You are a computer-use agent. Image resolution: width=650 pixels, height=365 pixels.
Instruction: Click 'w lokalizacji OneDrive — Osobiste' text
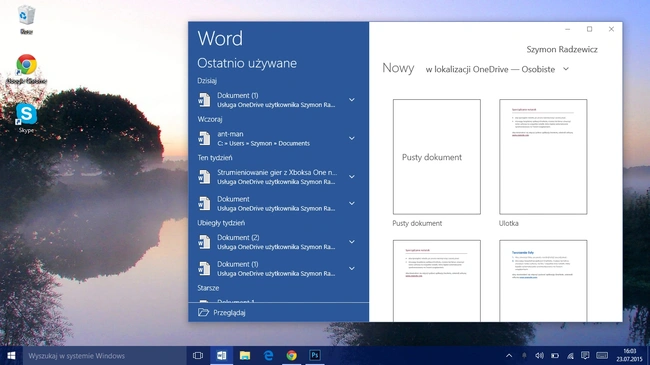click(490, 69)
